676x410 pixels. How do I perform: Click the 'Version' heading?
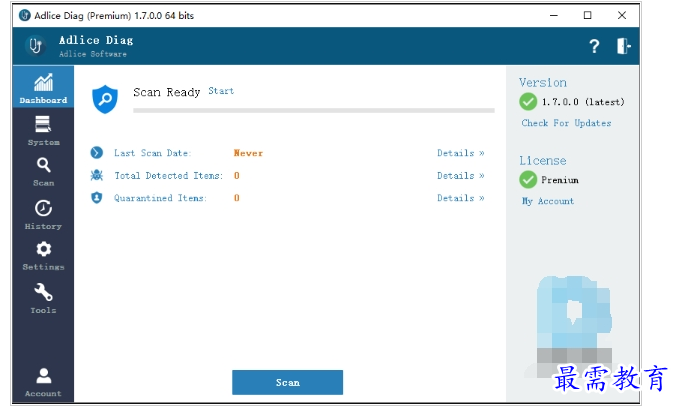point(543,82)
